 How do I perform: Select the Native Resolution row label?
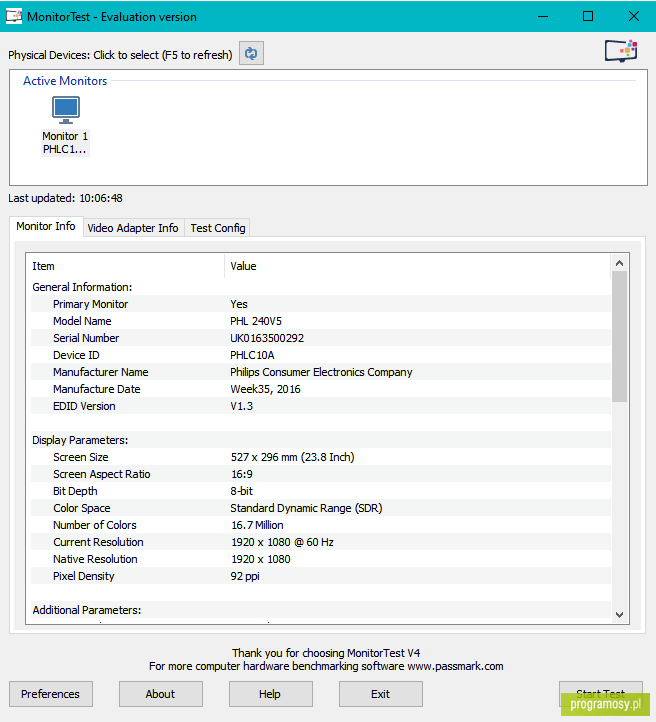[95, 559]
